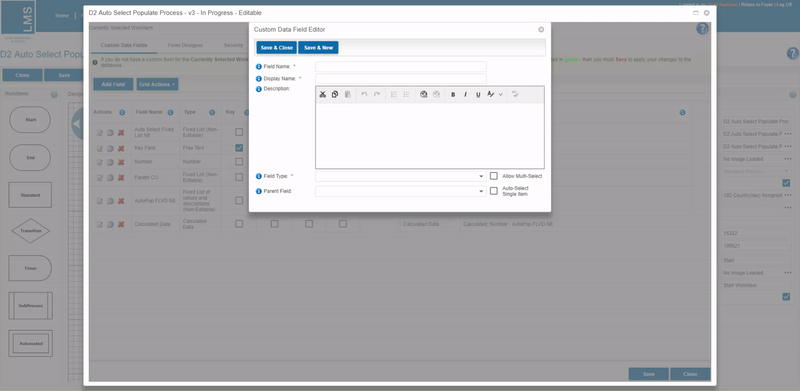Click the Save & New button
800x391 pixels.
(x=318, y=47)
